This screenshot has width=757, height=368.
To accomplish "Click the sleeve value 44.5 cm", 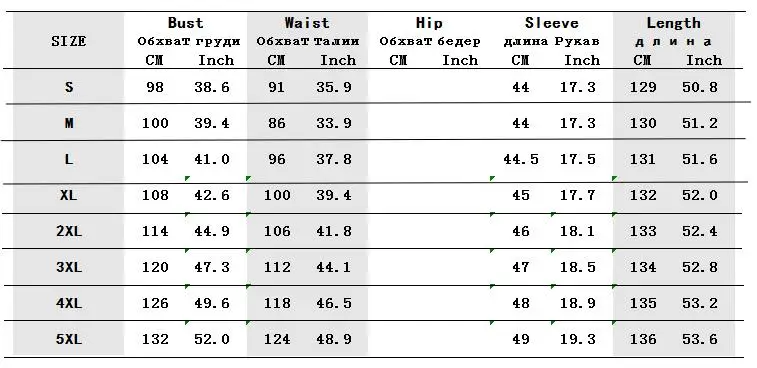I will pos(520,159).
